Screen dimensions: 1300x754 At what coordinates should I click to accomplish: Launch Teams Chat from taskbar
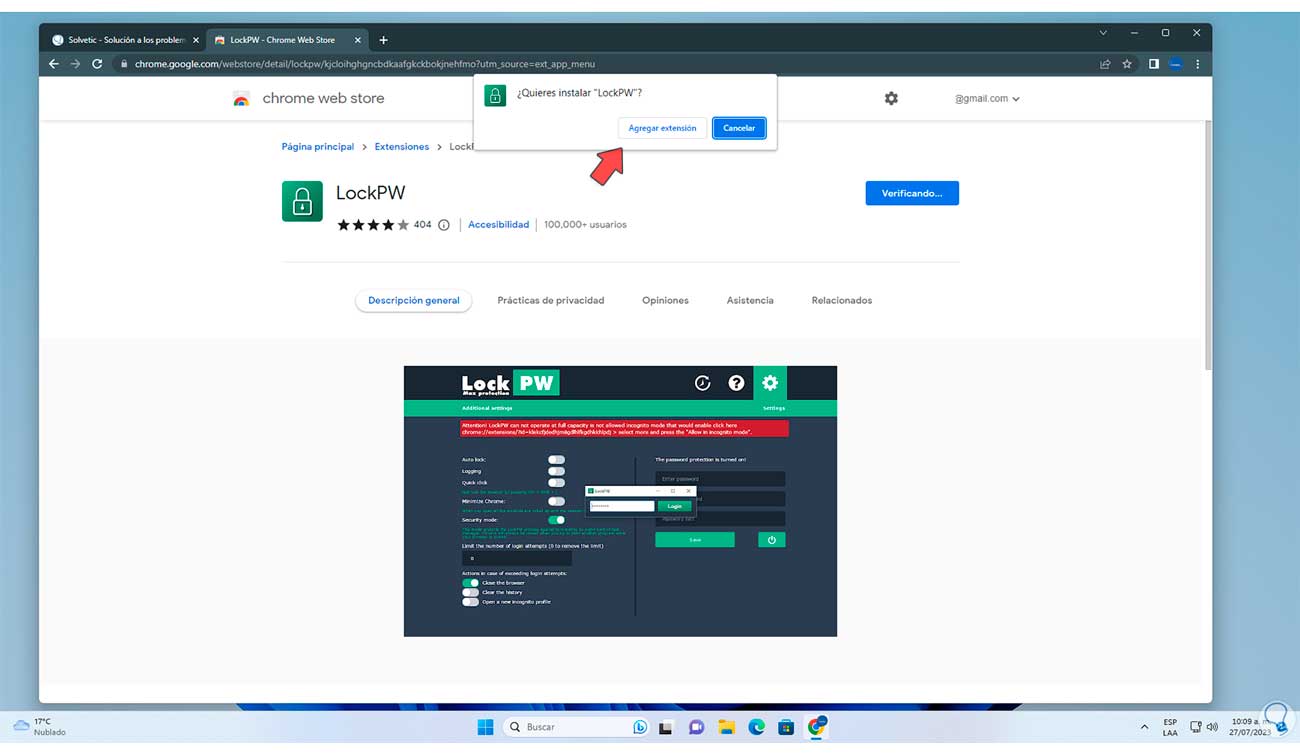(x=697, y=727)
